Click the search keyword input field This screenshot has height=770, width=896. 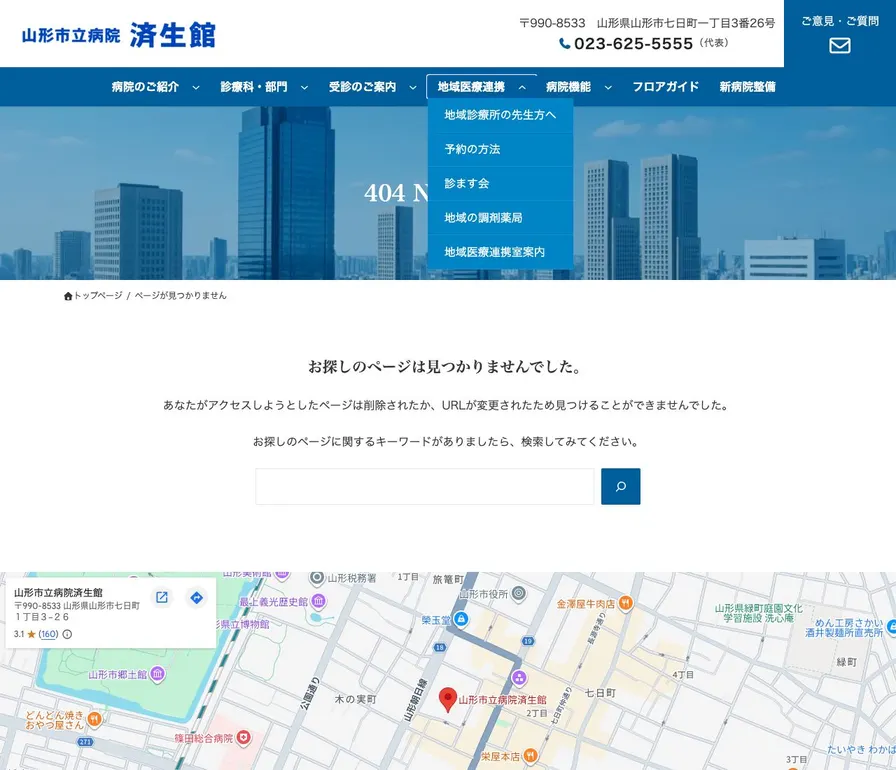click(x=425, y=486)
